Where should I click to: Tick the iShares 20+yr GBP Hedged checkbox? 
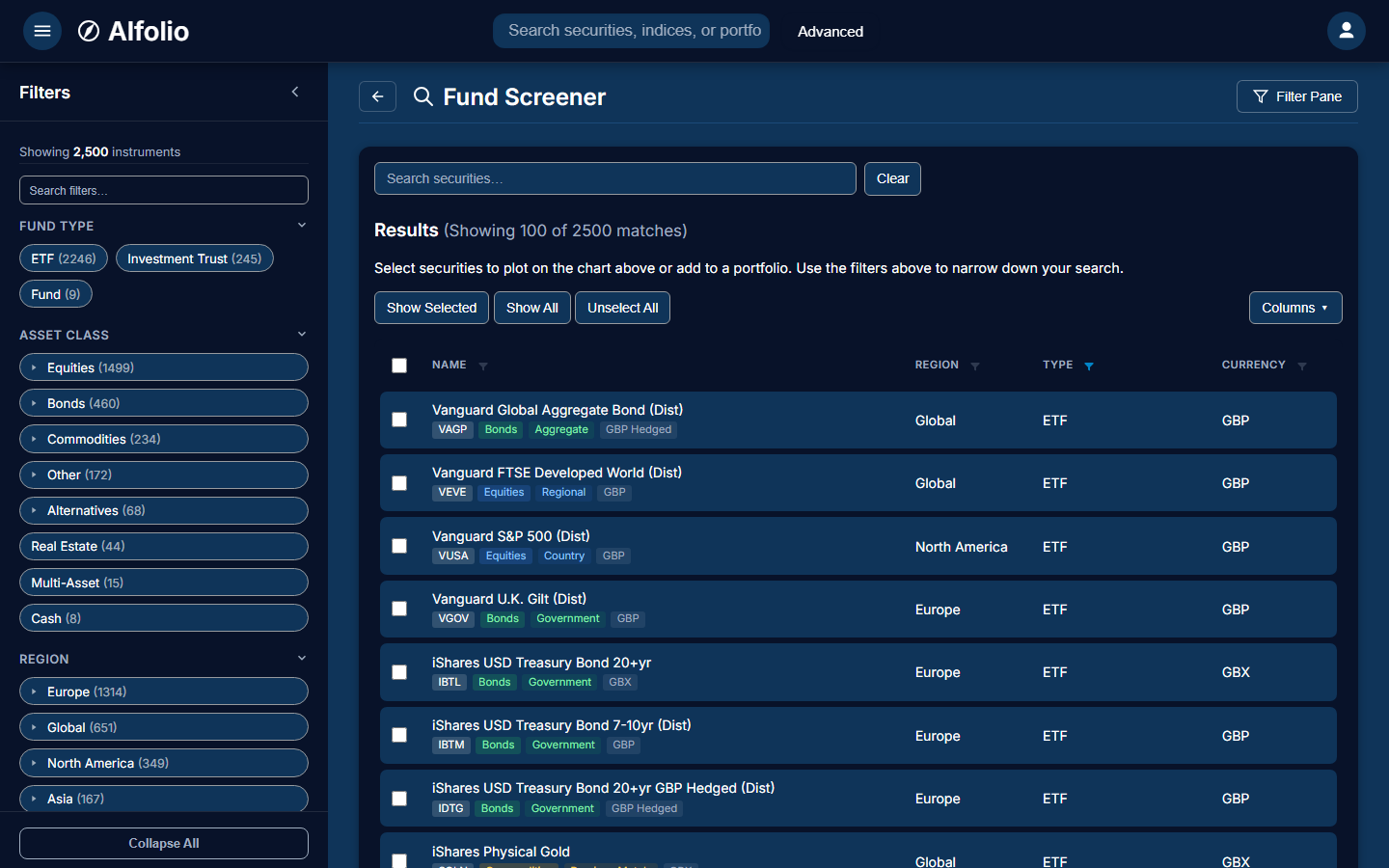click(399, 799)
